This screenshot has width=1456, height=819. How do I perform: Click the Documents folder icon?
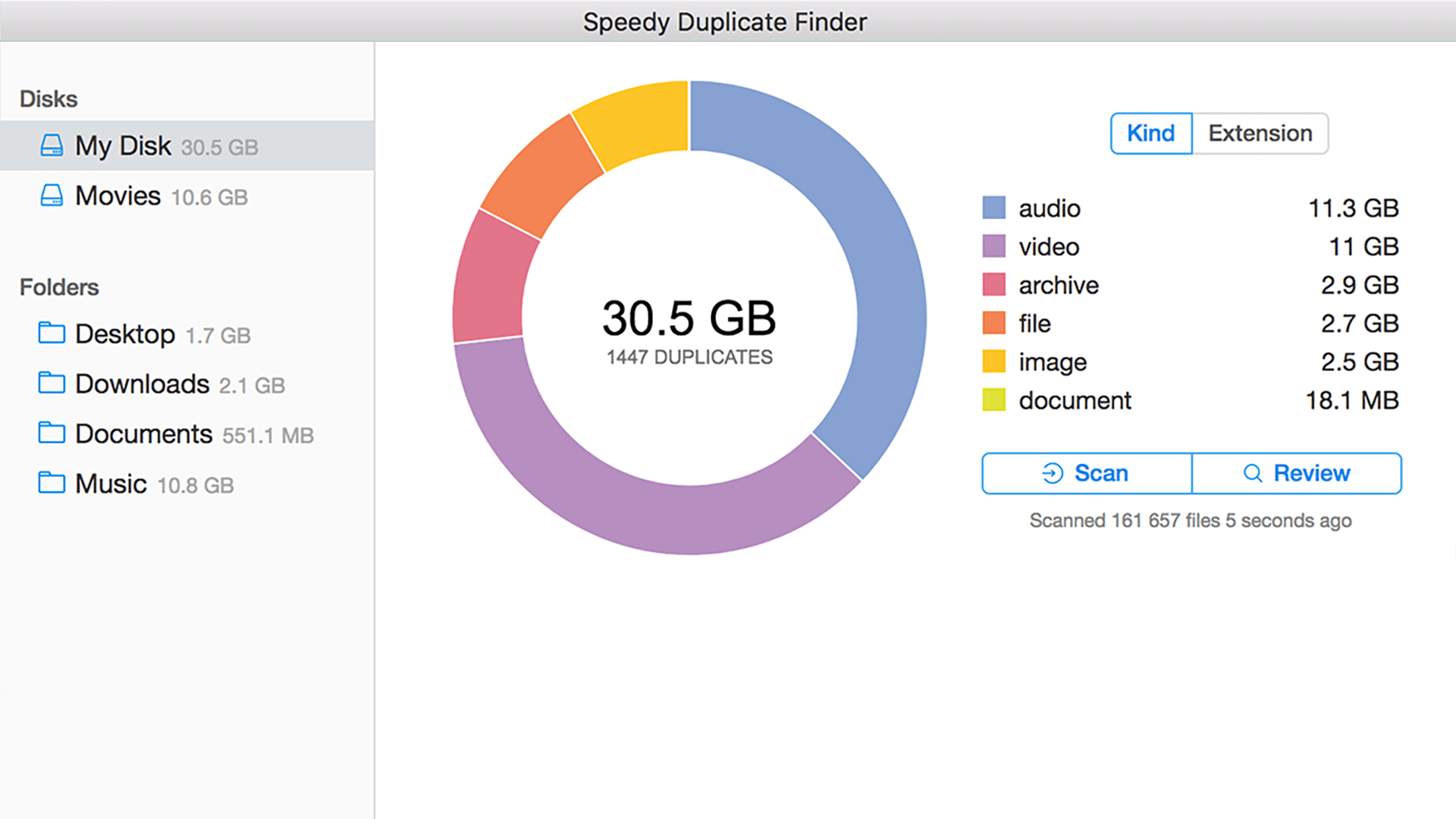tap(52, 433)
